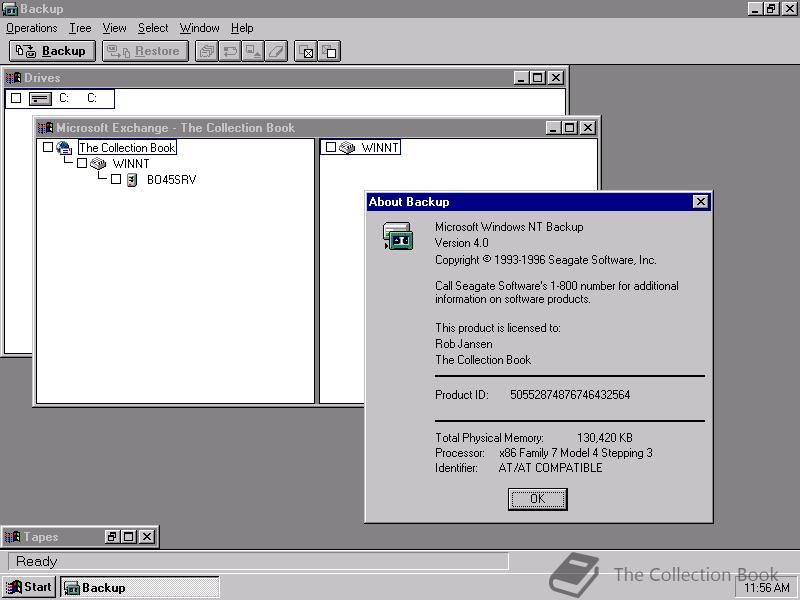Click the Check selected items toolbar icon

tap(306, 51)
